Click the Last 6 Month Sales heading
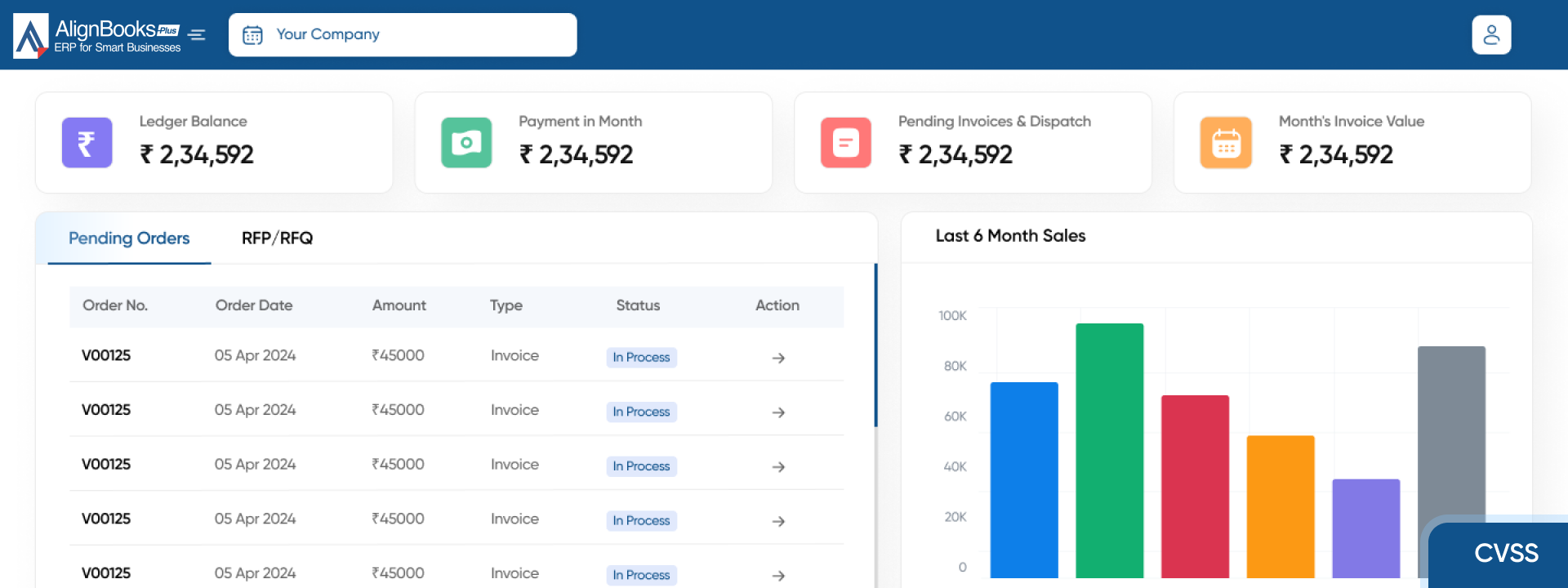Image resolution: width=1568 pixels, height=588 pixels. coord(1010,236)
